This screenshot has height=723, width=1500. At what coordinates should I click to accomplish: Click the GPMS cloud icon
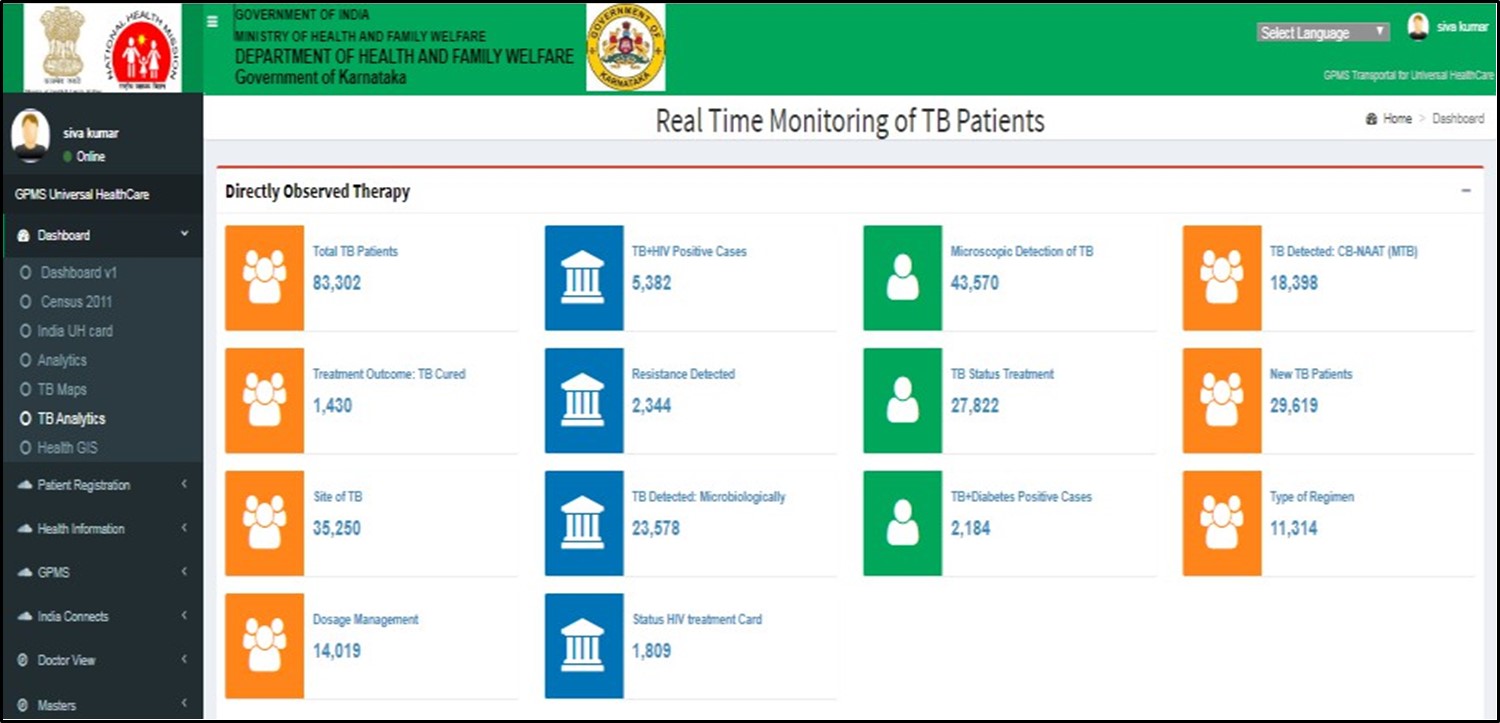(x=25, y=573)
